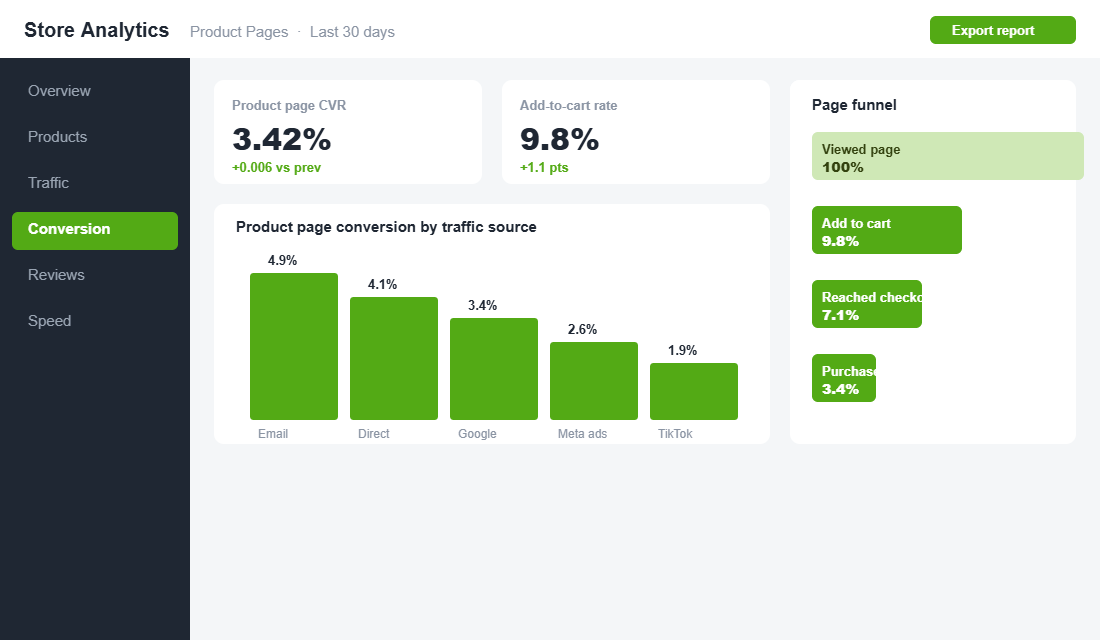Screen dimensions: 1100x640
Task: Click the Google bar in the chart
Action: [x=494, y=369]
